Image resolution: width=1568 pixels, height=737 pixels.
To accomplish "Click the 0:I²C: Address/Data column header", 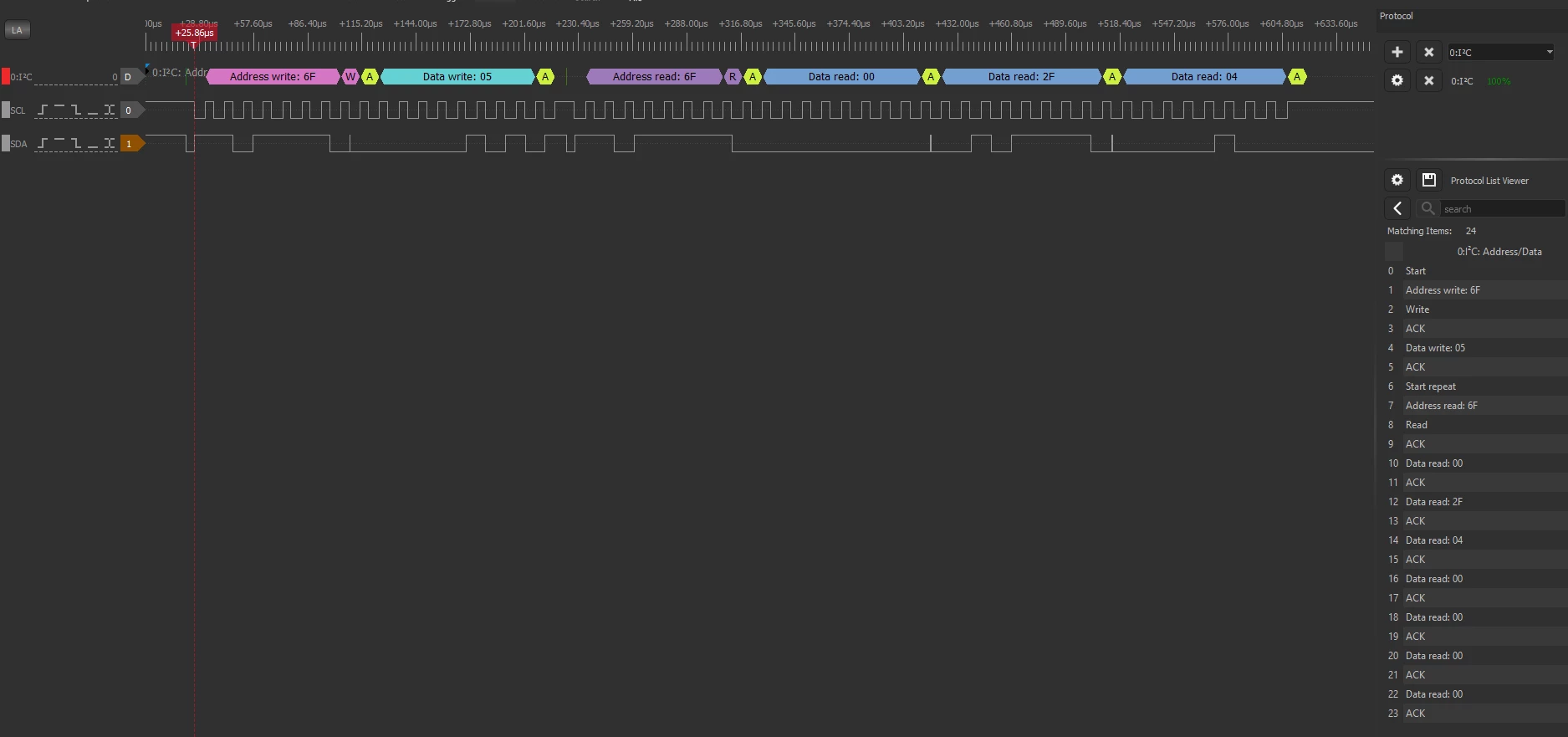I will tap(1499, 251).
